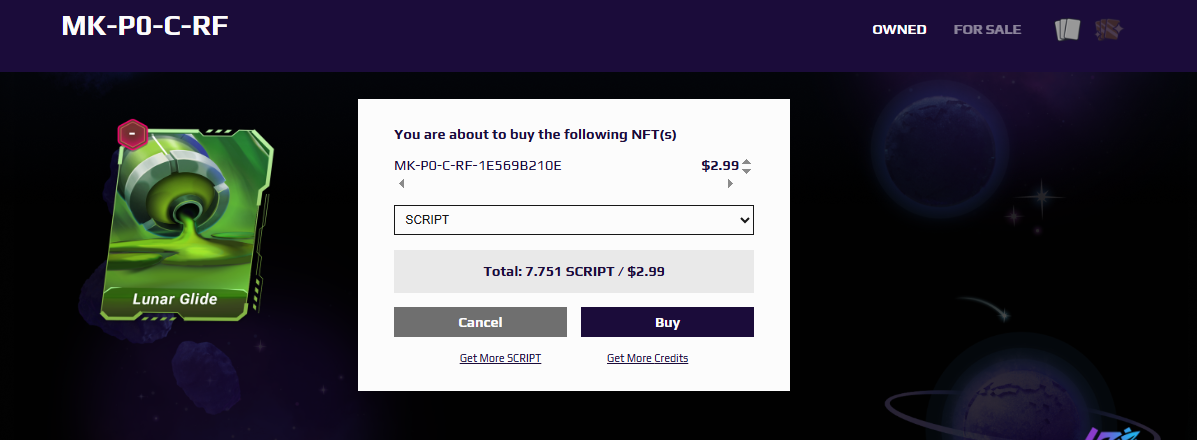Open the Get More SCRIPT link
1197x440 pixels.
point(500,358)
